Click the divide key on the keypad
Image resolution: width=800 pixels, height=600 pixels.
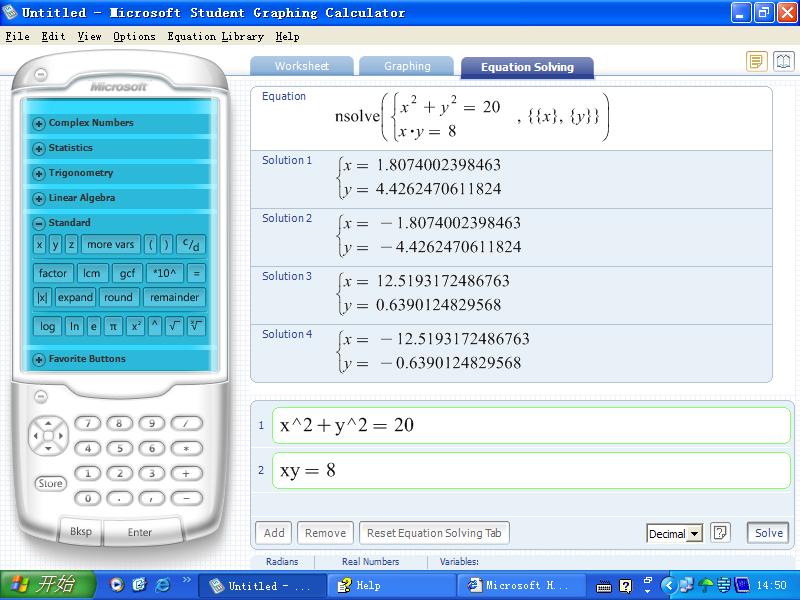tap(186, 423)
